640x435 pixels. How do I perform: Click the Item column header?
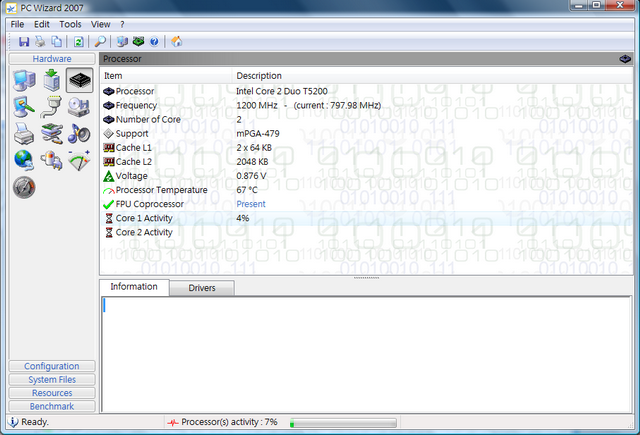click(x=166, y=76)
